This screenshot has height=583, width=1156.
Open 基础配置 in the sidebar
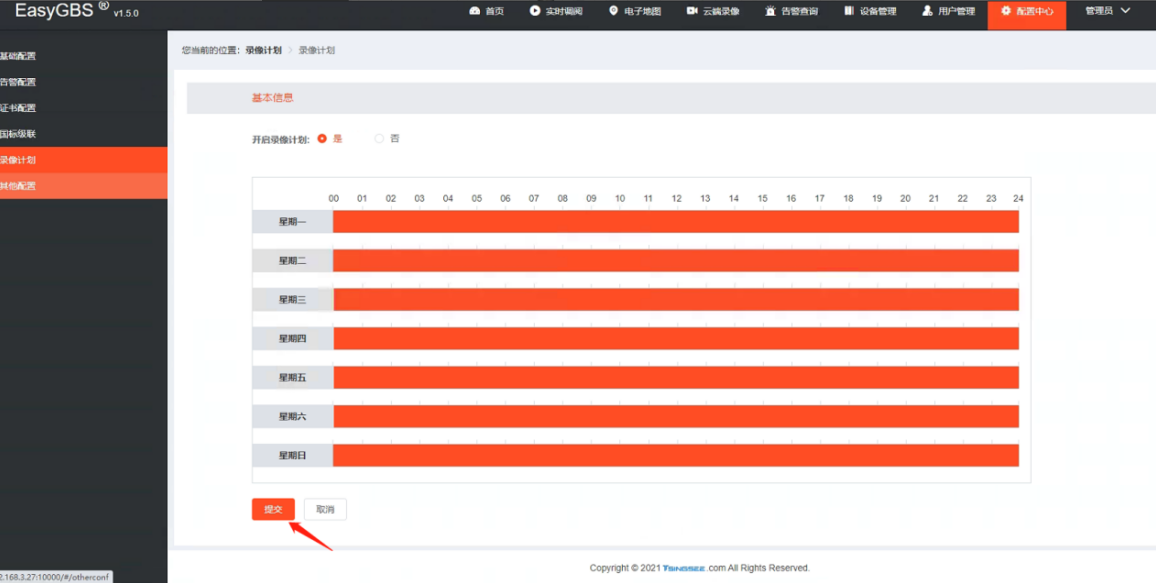click(x=83, y=56)
